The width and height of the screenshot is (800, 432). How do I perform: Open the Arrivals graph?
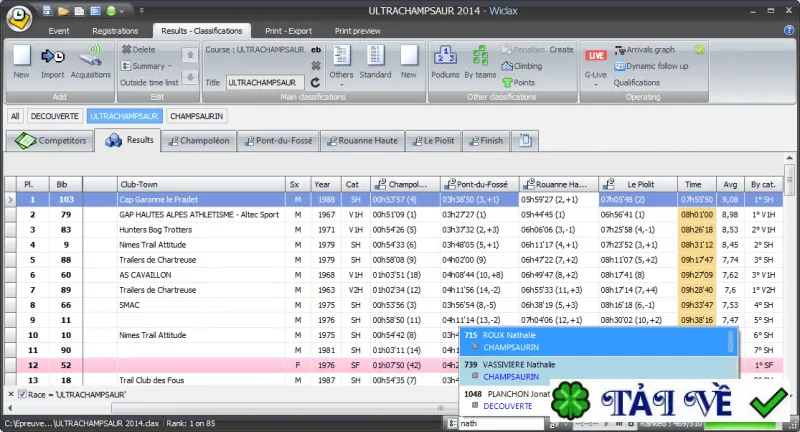point(644,49)
